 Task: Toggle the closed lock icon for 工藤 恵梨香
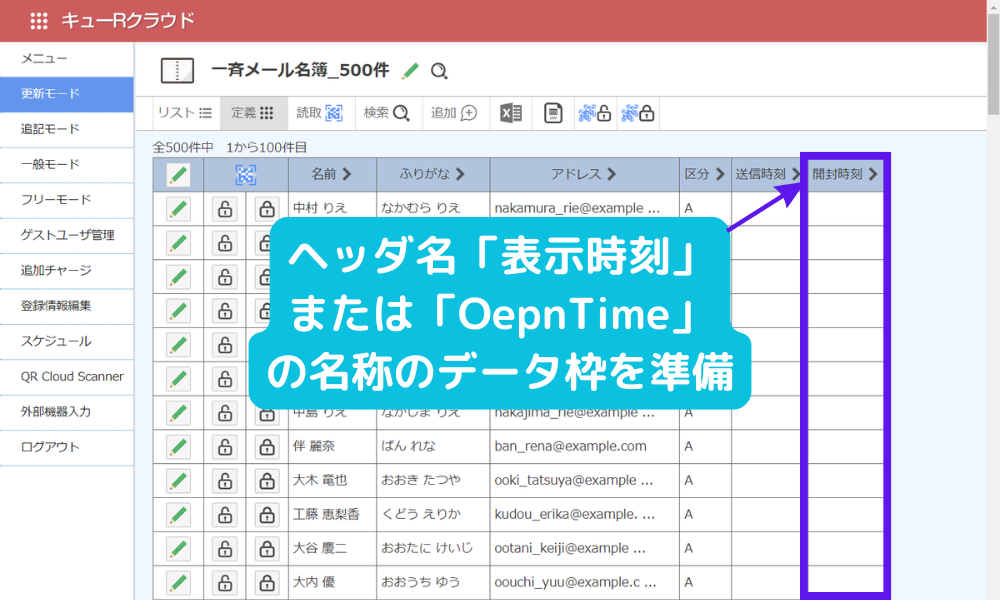(x=266, y=515)
